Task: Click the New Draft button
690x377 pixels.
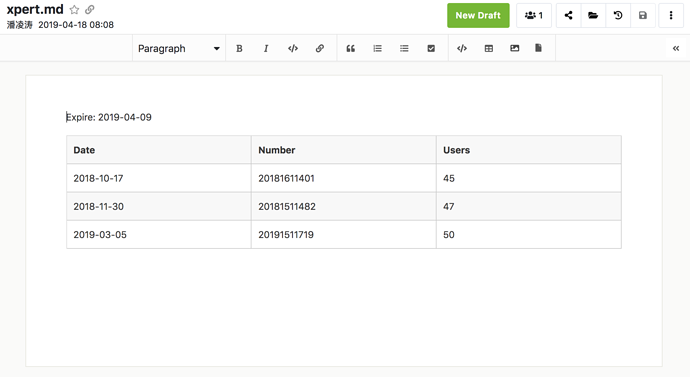Action: click(x=478, y=15)
